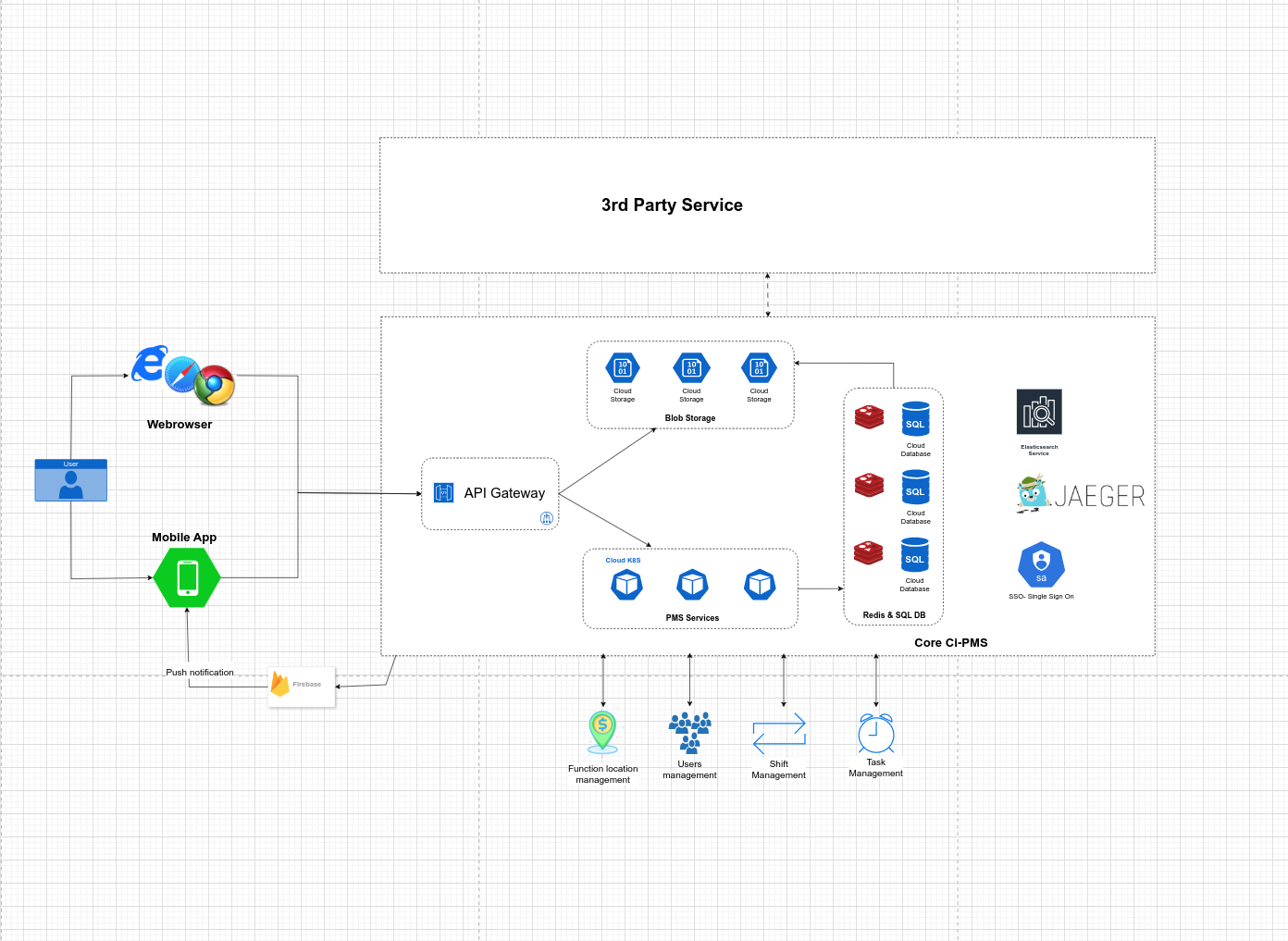Click the top red Redis icon
1288x941 pixels.
pyautogui.click(x=869, y=417)
